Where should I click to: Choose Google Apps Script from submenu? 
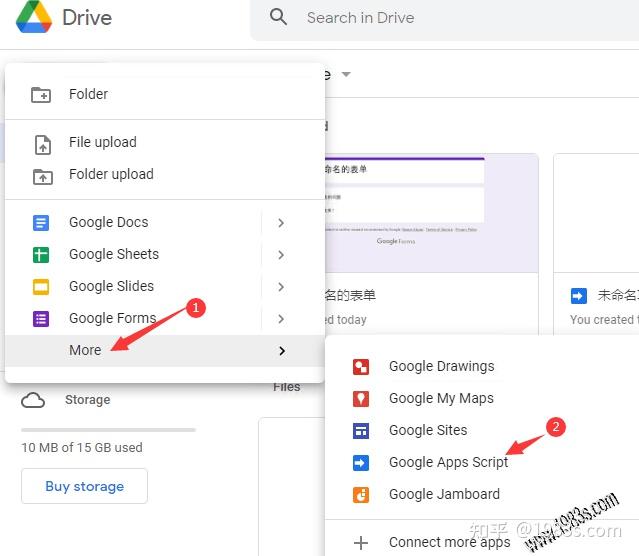click(482, 462)
